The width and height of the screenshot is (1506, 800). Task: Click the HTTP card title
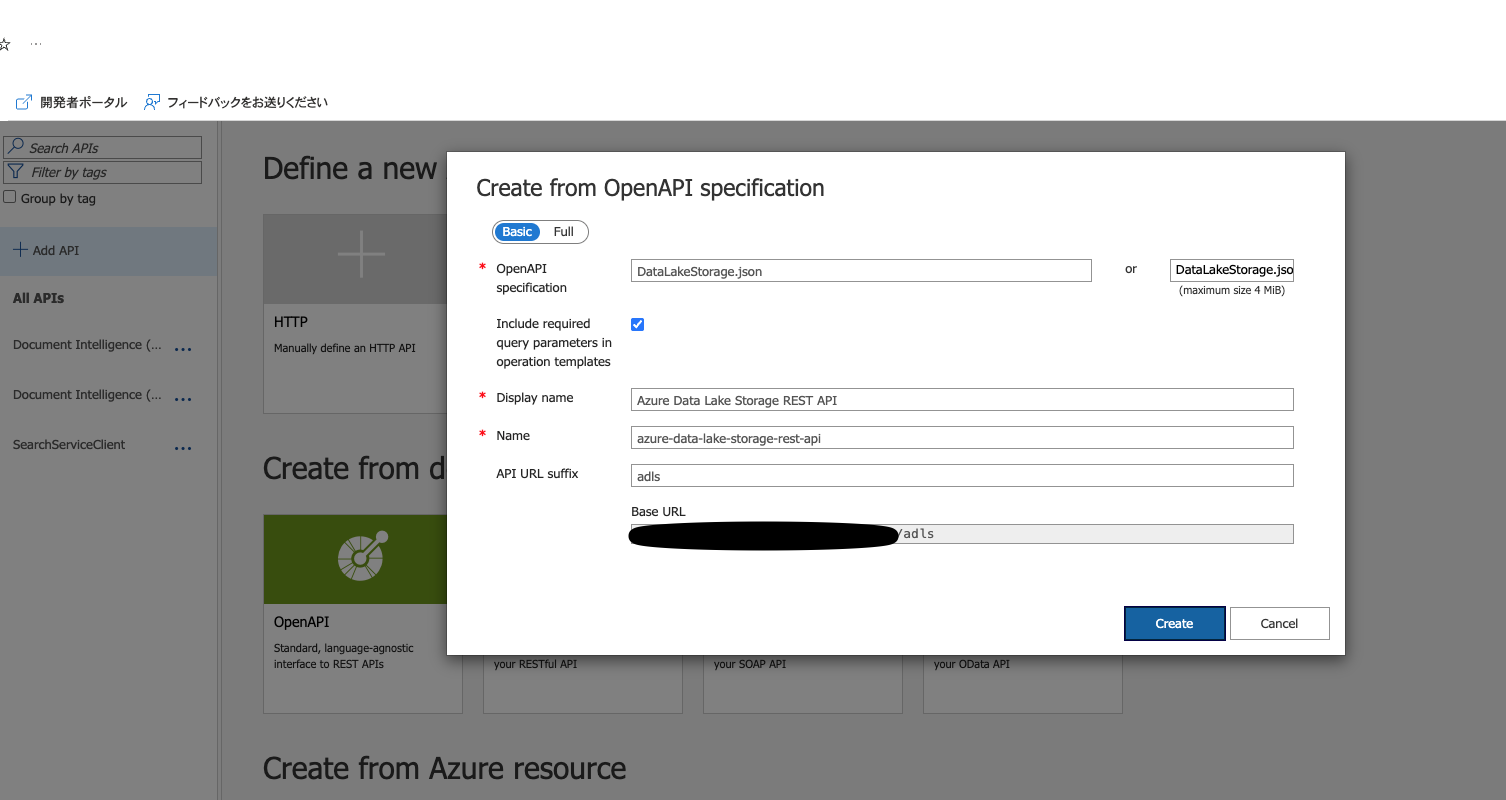pyautogui.click(x=291, y=322)
